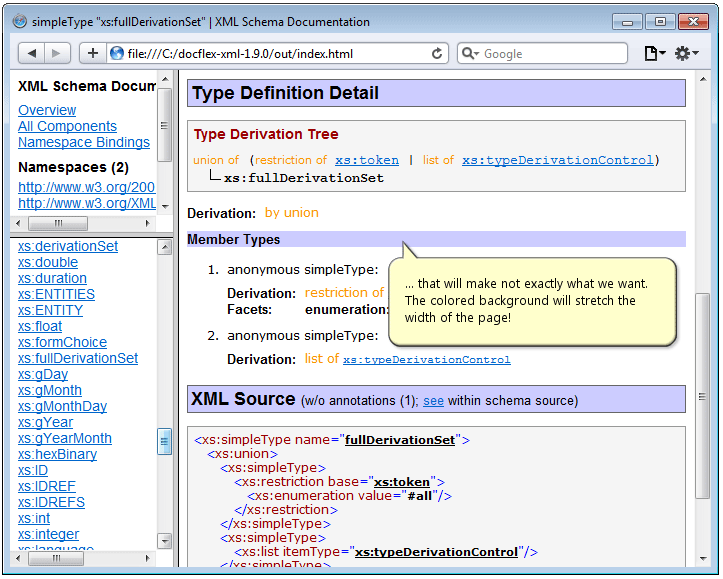The image size is (723, 579).
Task: Click the add bookmark plus button
Action: pyautogui.click(x=93, y=54)
